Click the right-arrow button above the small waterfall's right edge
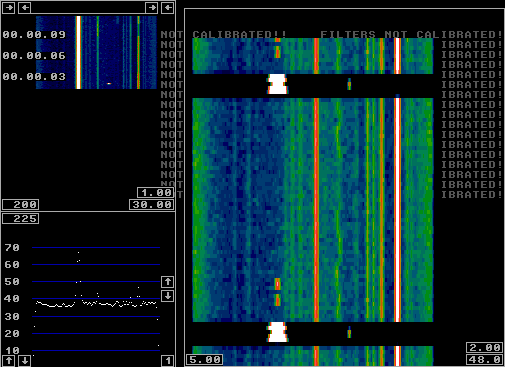 point(152,7)
